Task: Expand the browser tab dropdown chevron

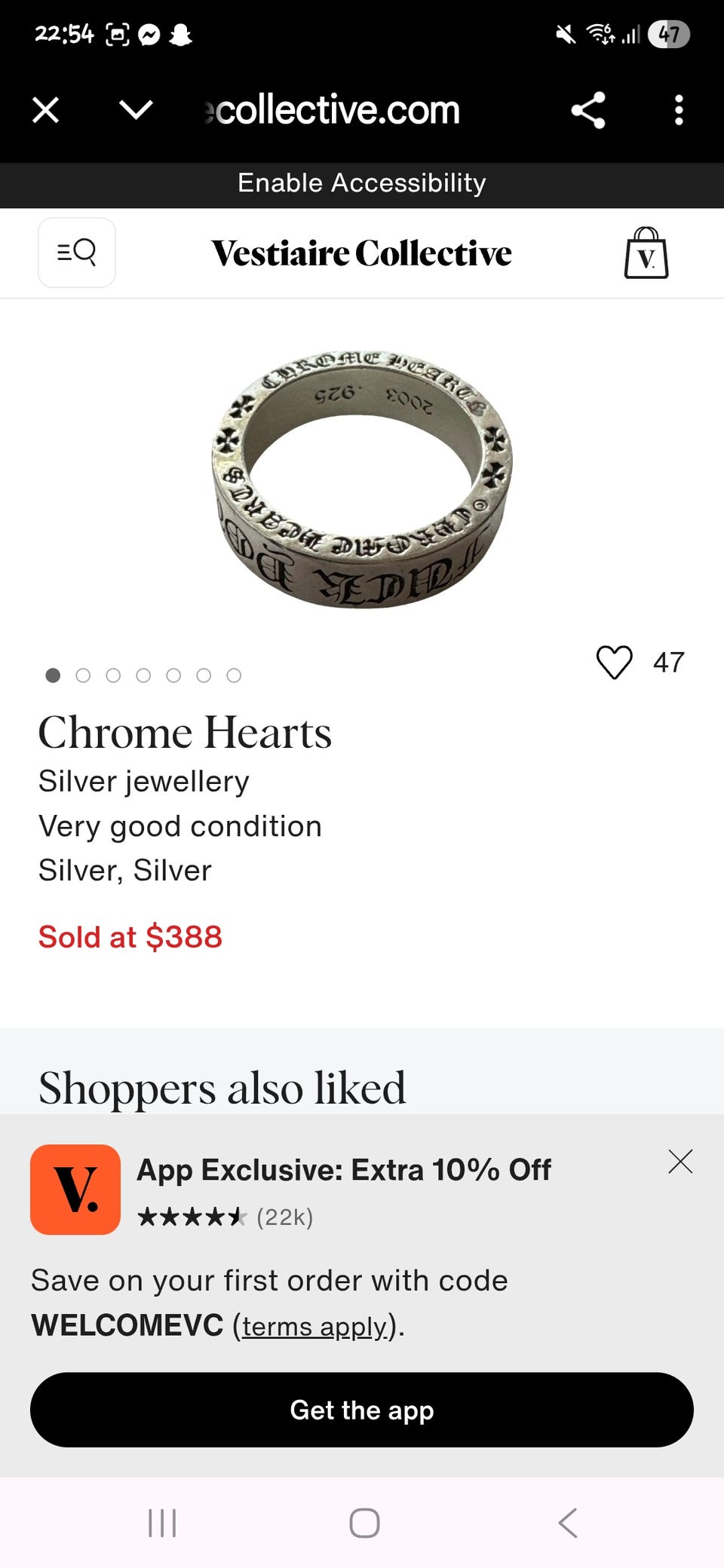Action: click(136, 110)
